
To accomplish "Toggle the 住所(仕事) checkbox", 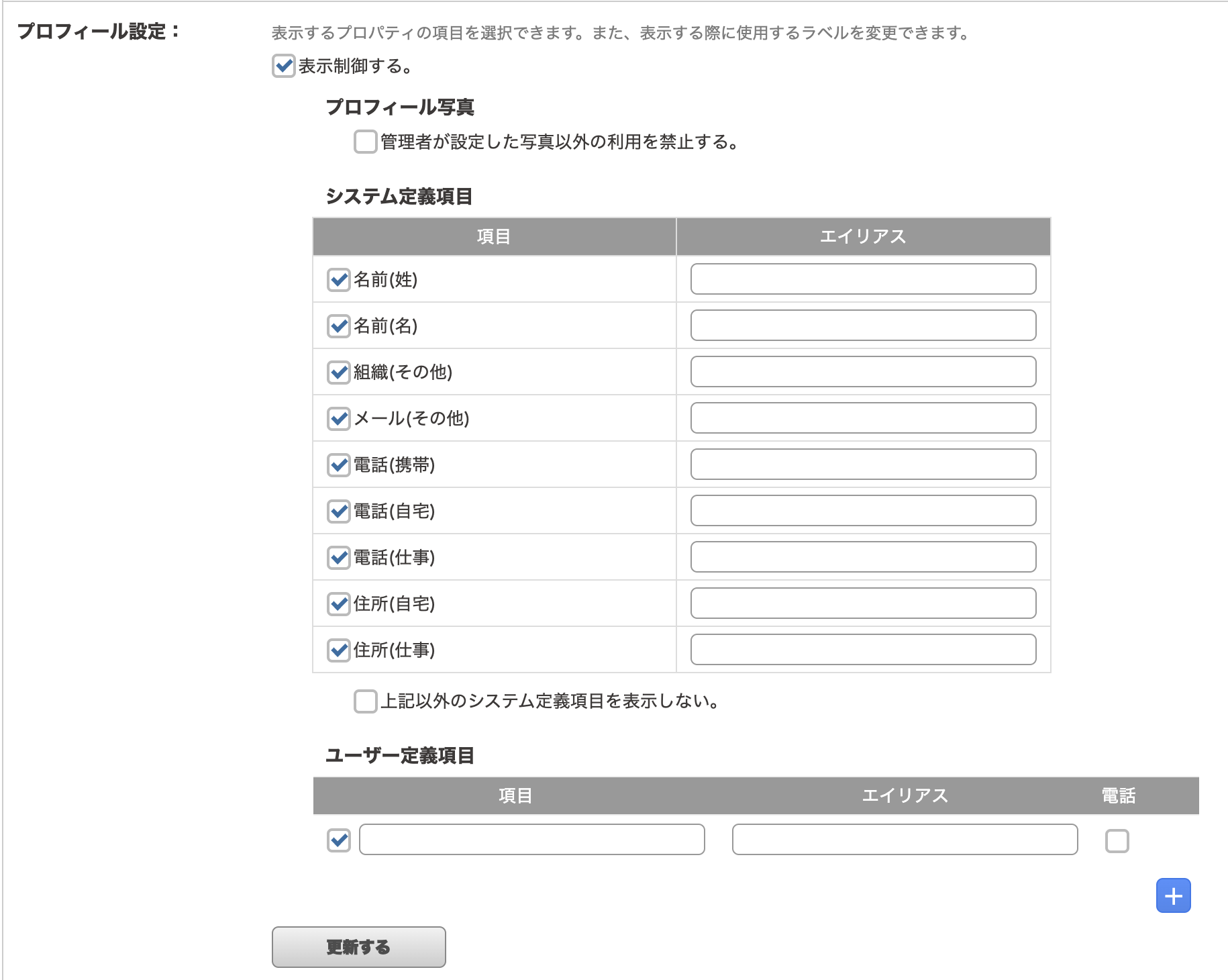I will 339,650.
